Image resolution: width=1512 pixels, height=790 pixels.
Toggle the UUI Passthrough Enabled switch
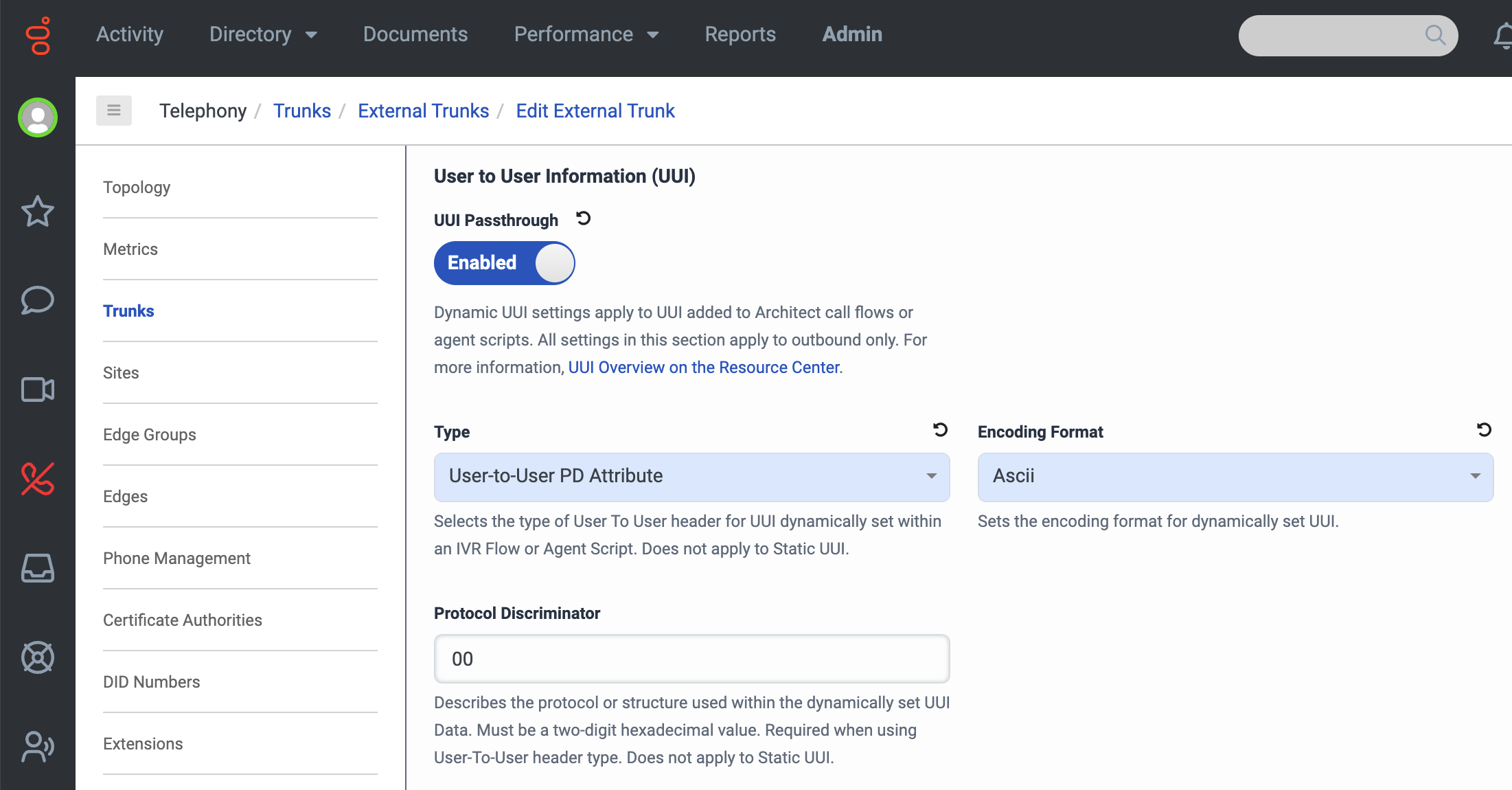(x=504, y=263)
